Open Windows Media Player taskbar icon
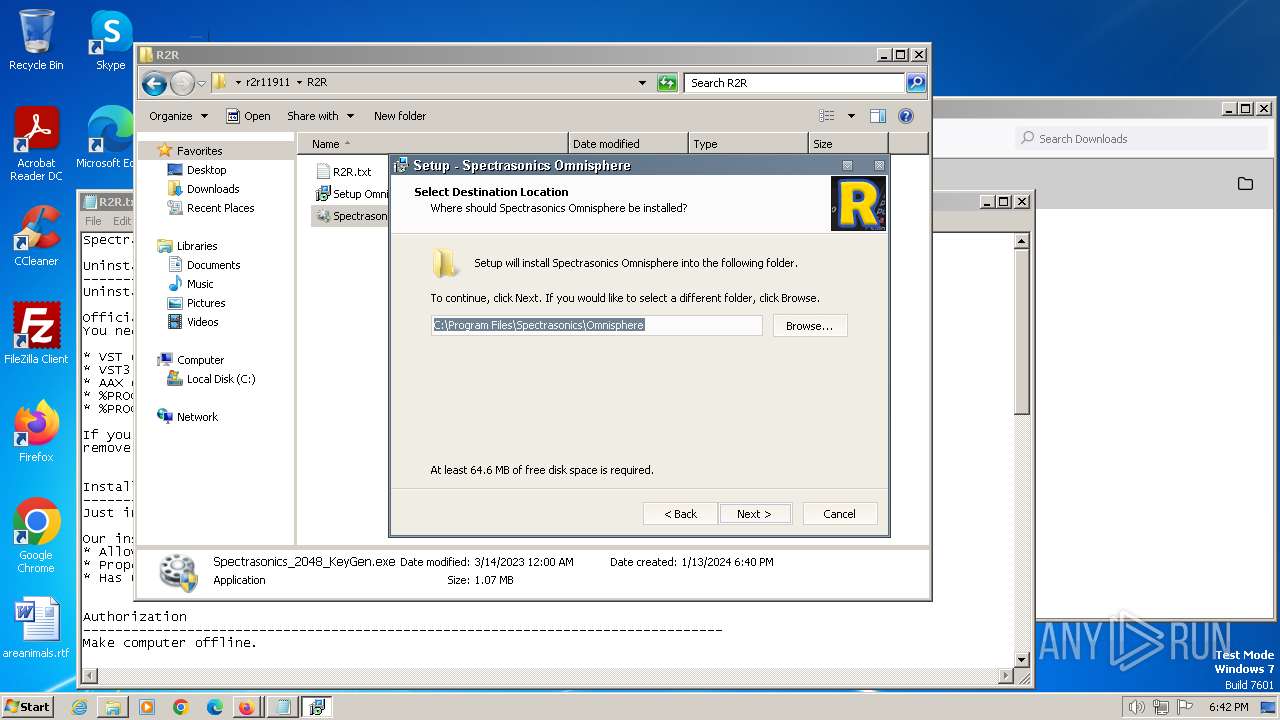 tap(147, 707)
